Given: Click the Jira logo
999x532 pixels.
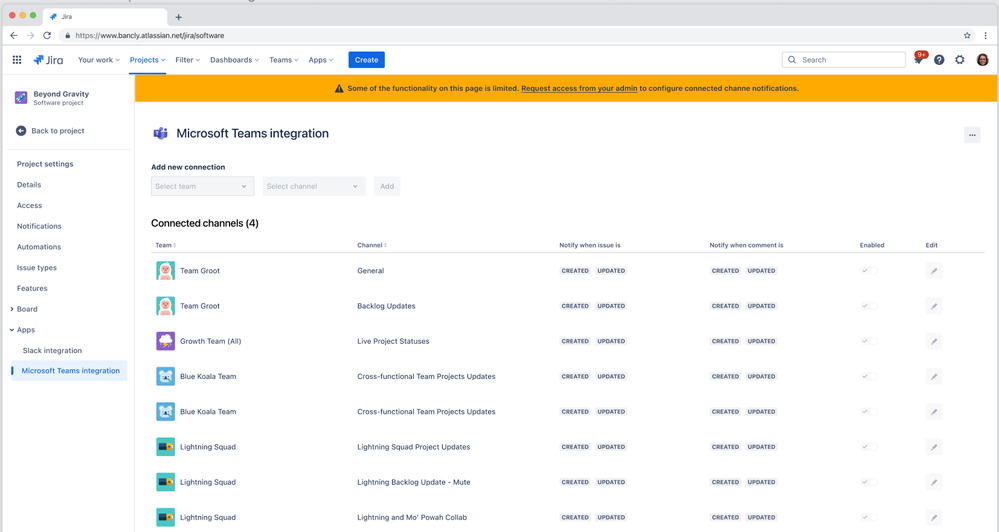Looking at the screenshot, I should (48, 60).
